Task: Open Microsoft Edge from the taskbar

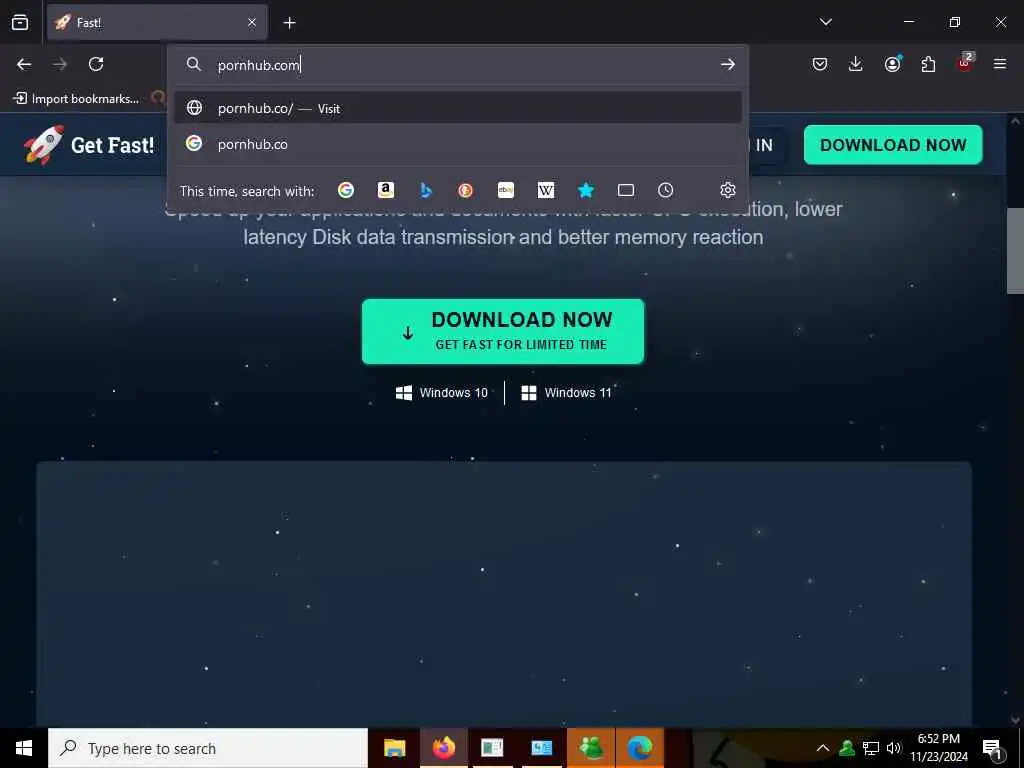Action: click(x=640, y=748)
